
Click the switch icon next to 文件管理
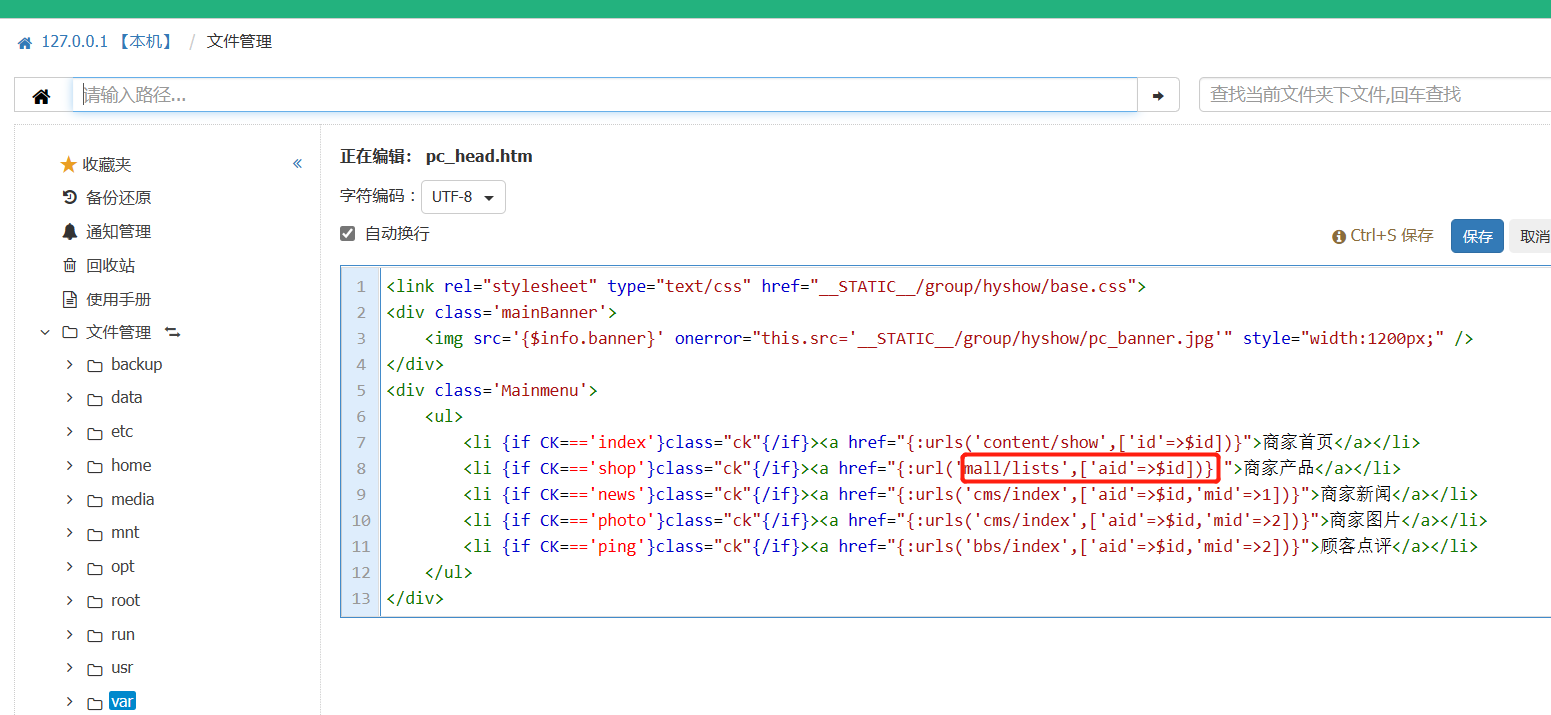tap(172, 332)
